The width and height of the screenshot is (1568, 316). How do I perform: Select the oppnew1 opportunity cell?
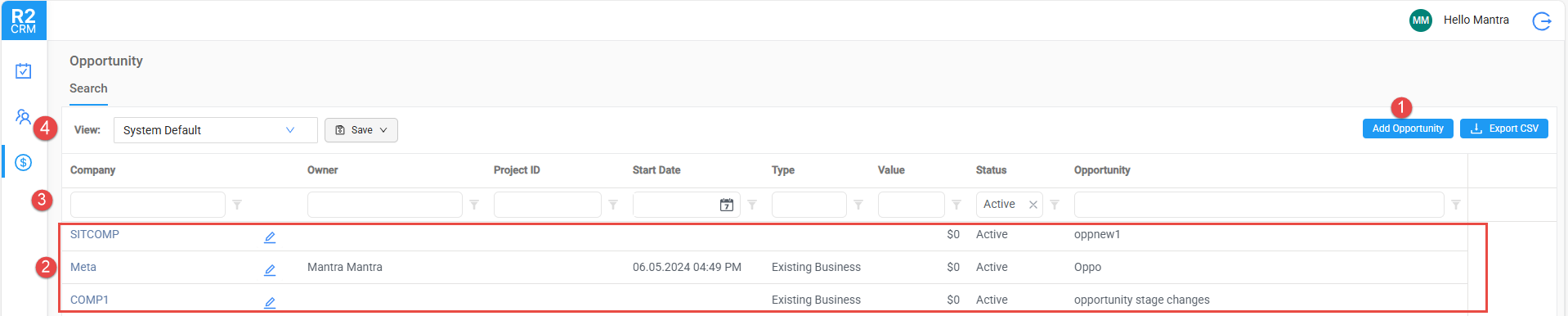[x=1097, y=234]
